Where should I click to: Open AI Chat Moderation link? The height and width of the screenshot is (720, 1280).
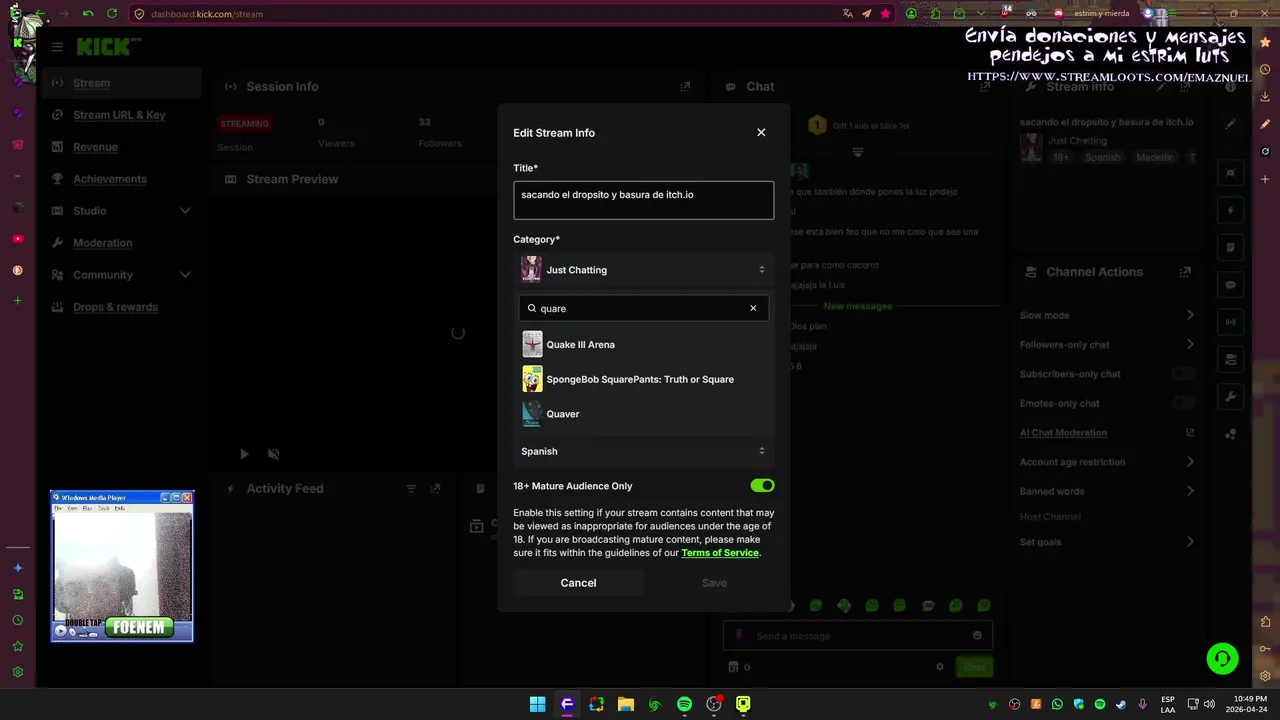[1063, 433]
